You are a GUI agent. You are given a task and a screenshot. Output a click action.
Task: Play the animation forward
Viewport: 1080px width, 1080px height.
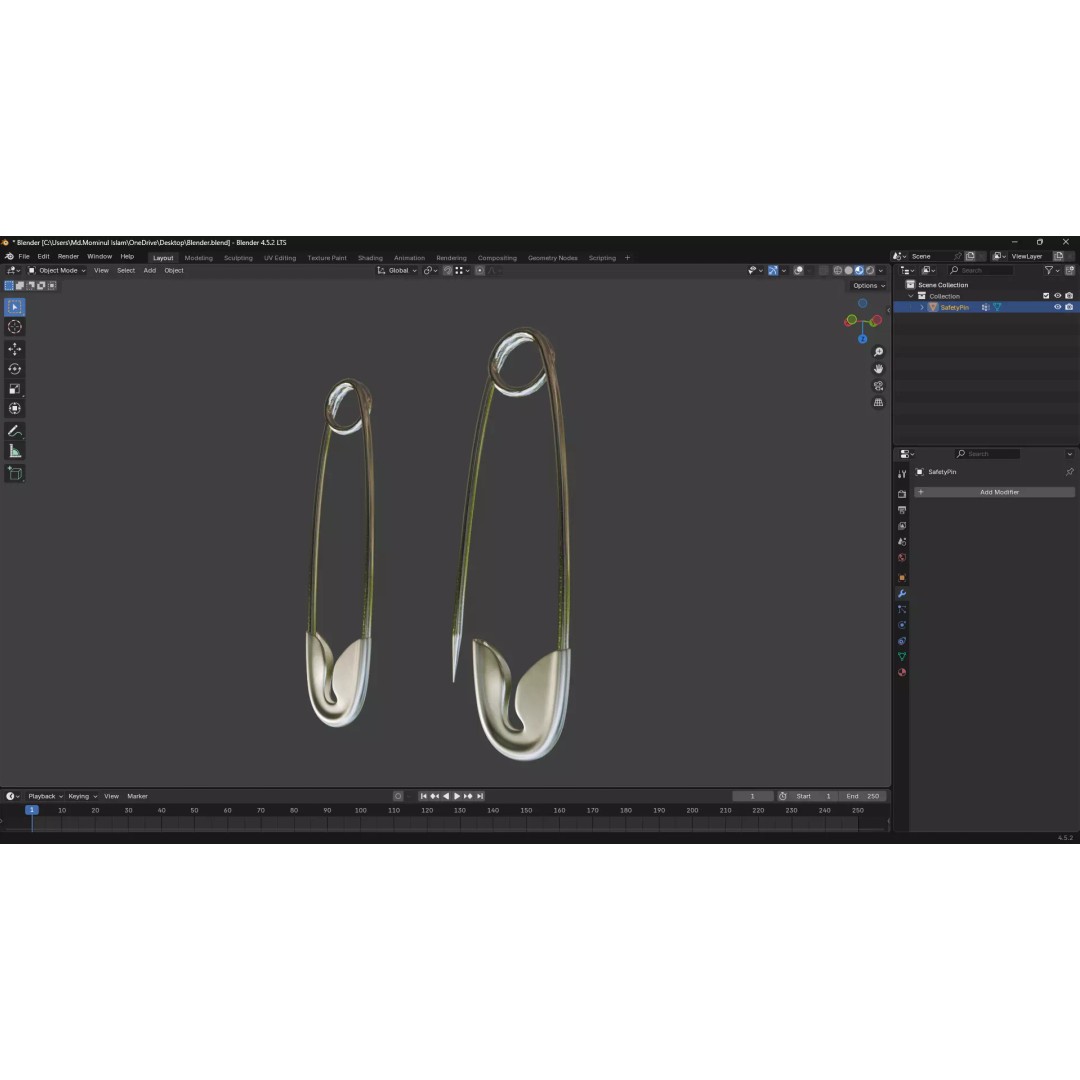click(457, 796)
